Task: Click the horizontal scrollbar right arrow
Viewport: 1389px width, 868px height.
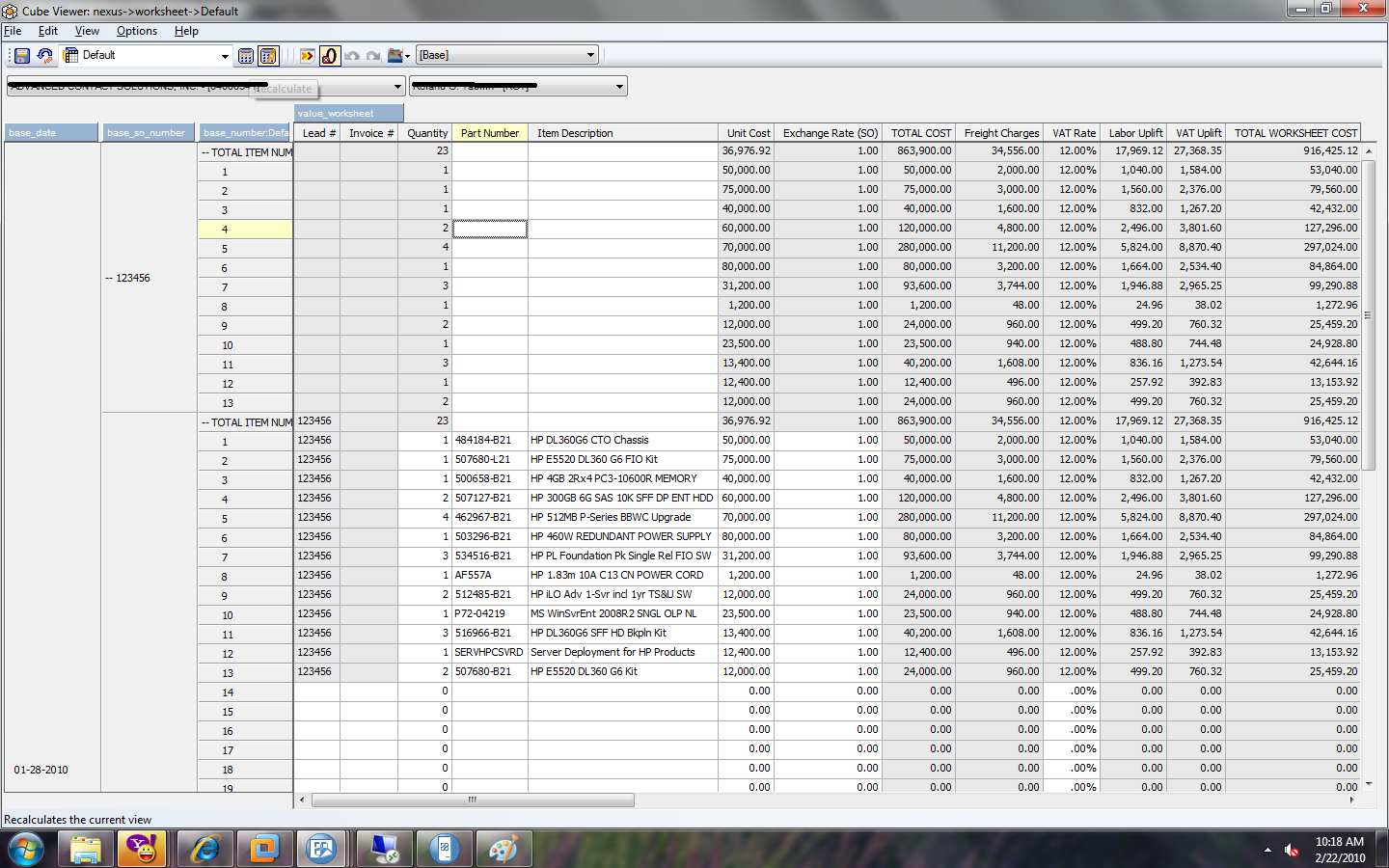Action: [1350, 800]
